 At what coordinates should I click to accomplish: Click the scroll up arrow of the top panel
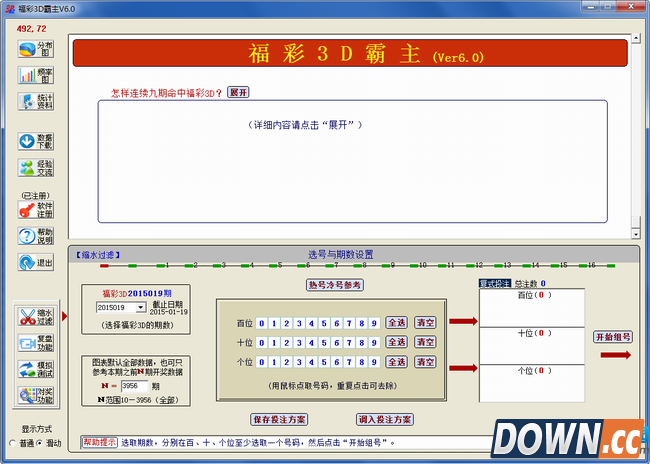[x=636, y=38]
